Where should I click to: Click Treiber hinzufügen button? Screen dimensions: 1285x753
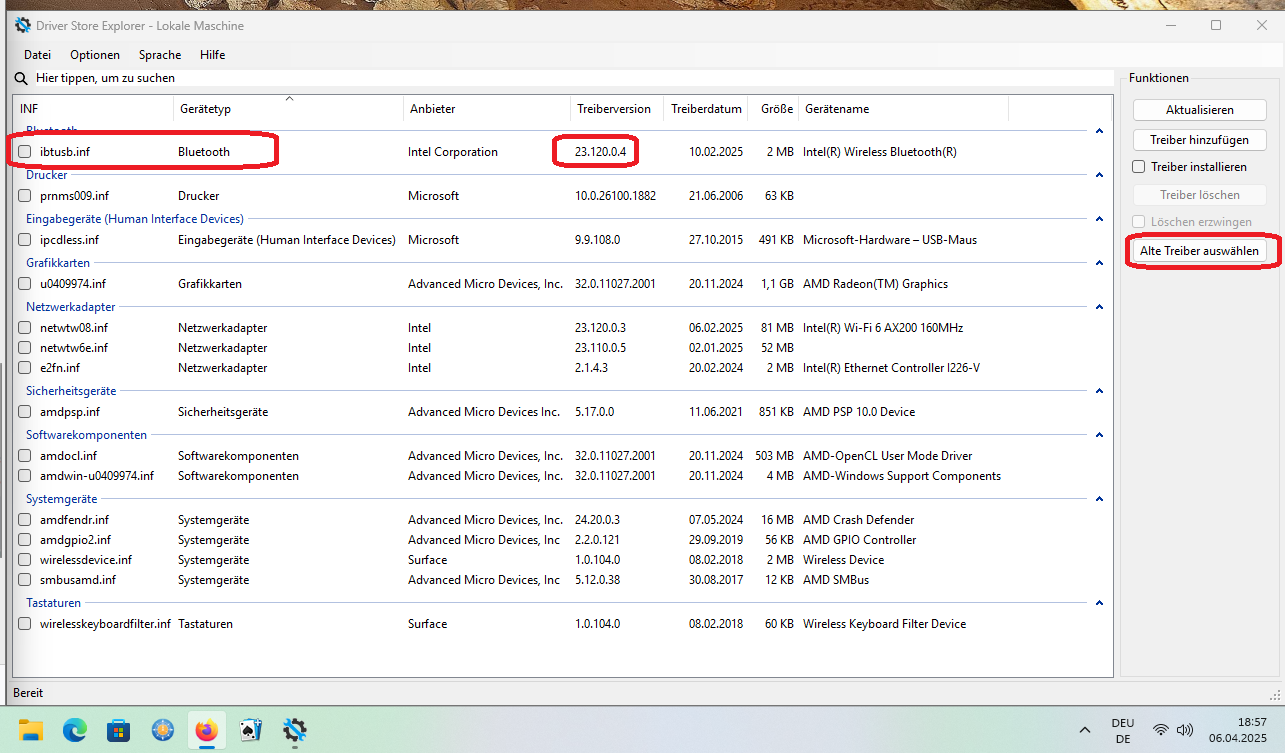pyautogui.click(x=1200, y=140)
